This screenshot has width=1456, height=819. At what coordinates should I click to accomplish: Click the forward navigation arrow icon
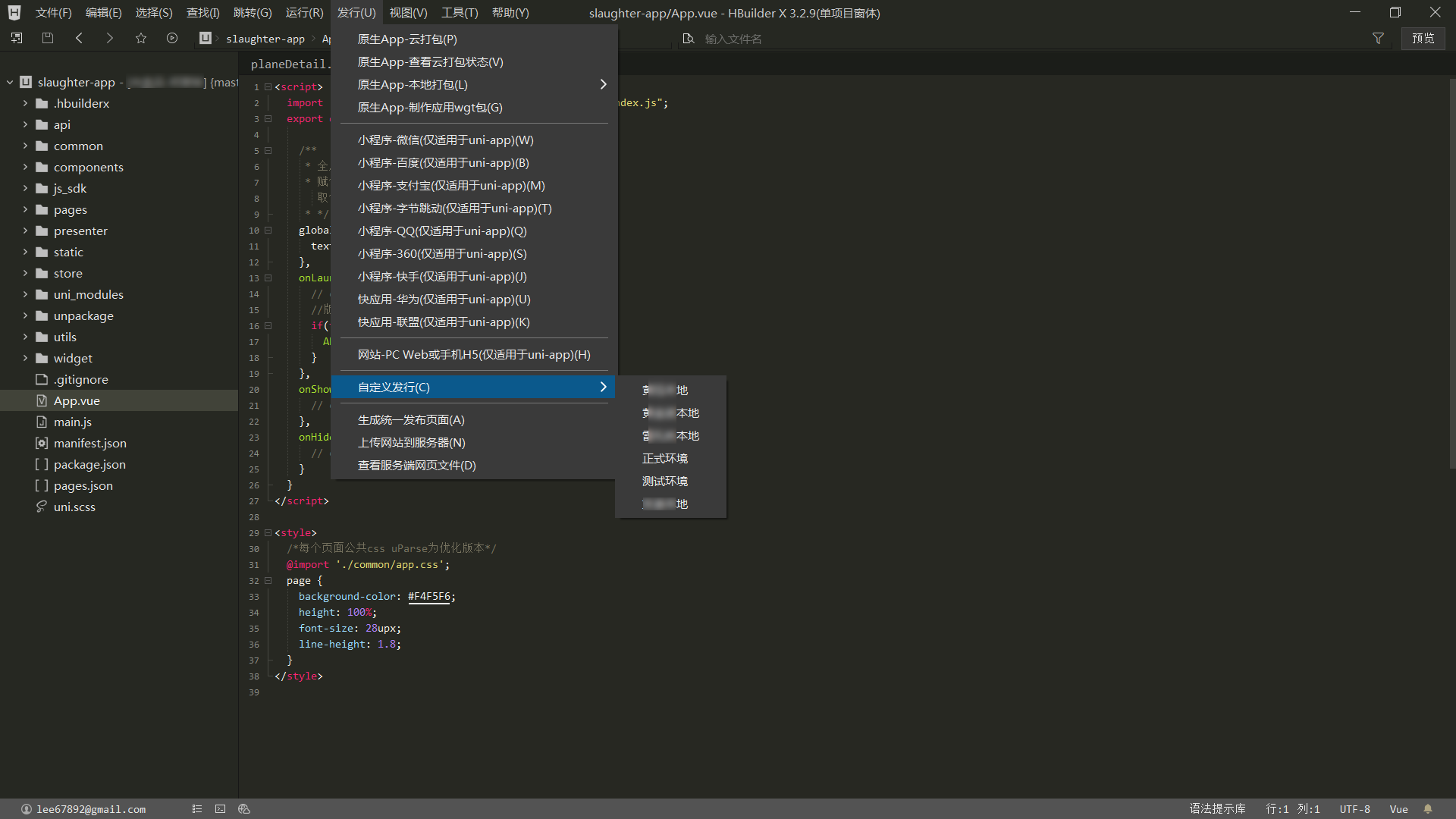coord(110,38)
